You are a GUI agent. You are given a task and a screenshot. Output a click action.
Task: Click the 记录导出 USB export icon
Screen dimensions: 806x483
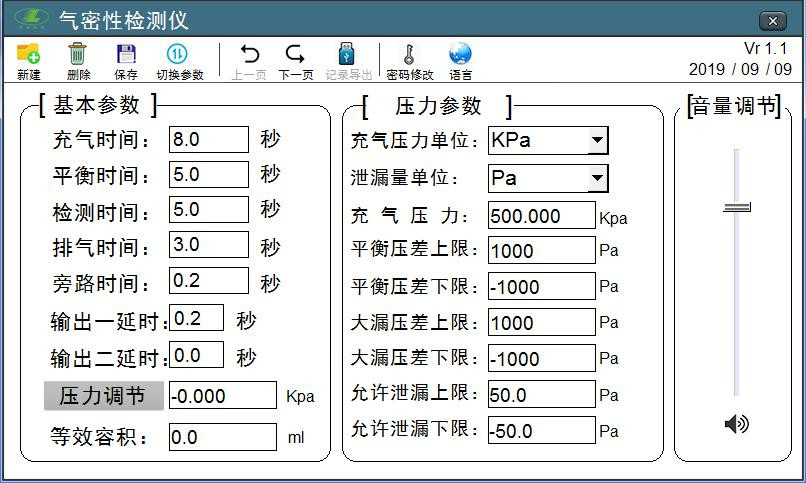(x=347, y=55)
